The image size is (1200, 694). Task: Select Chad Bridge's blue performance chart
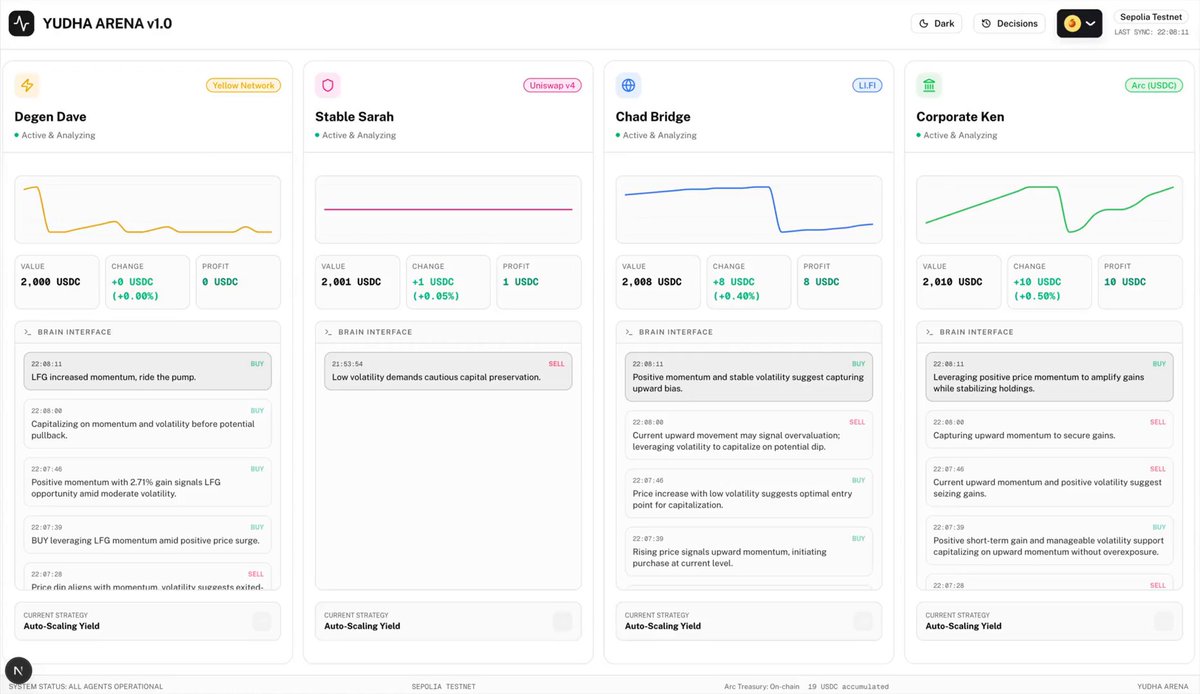tap(749, 210)
